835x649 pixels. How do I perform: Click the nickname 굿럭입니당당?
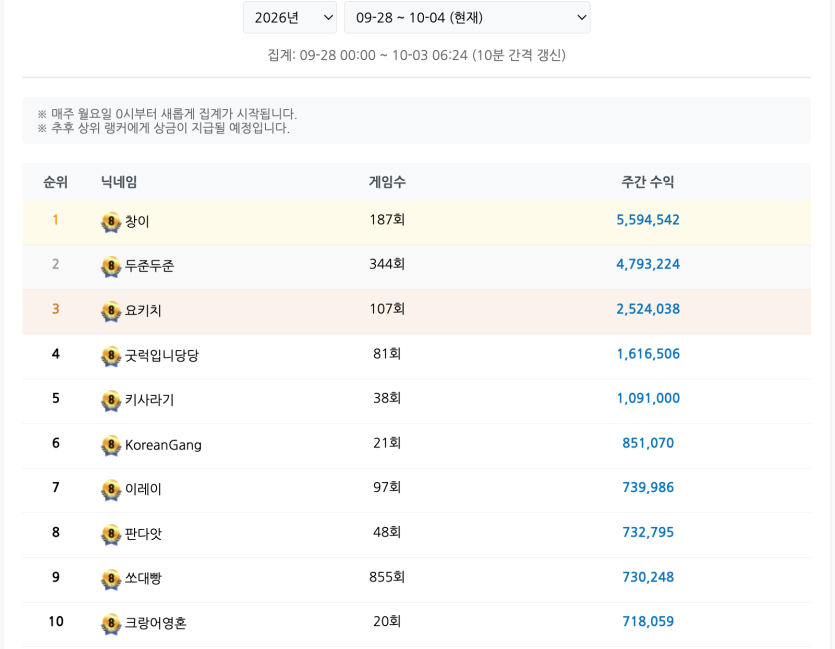[161, 355]
